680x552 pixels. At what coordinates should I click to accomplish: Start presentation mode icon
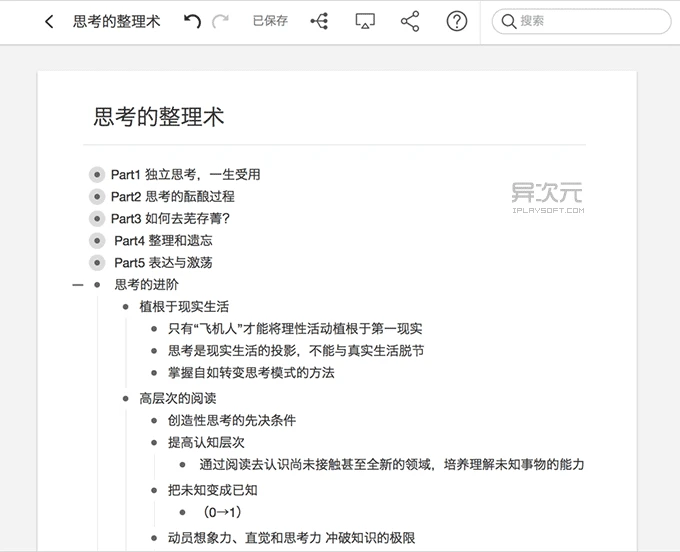tap(365, 21)
